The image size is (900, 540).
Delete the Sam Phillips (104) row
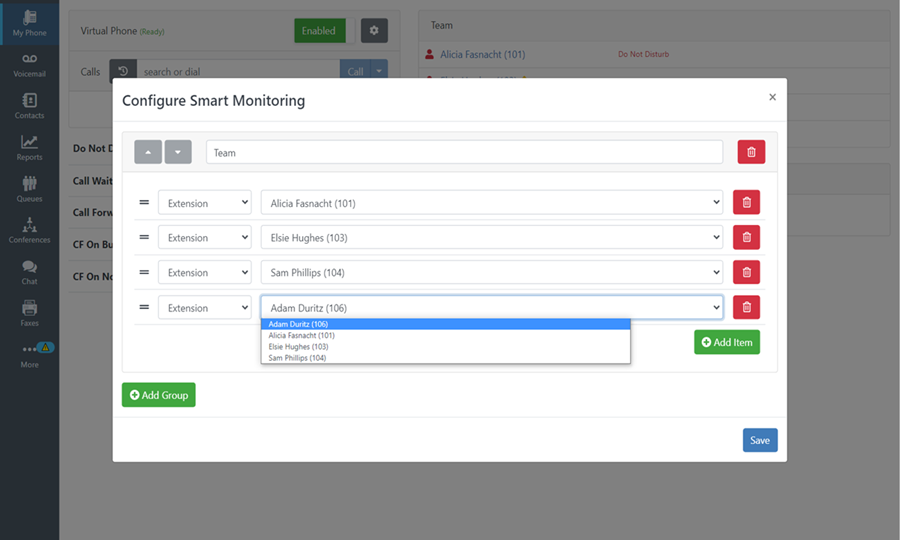(746, 272)
